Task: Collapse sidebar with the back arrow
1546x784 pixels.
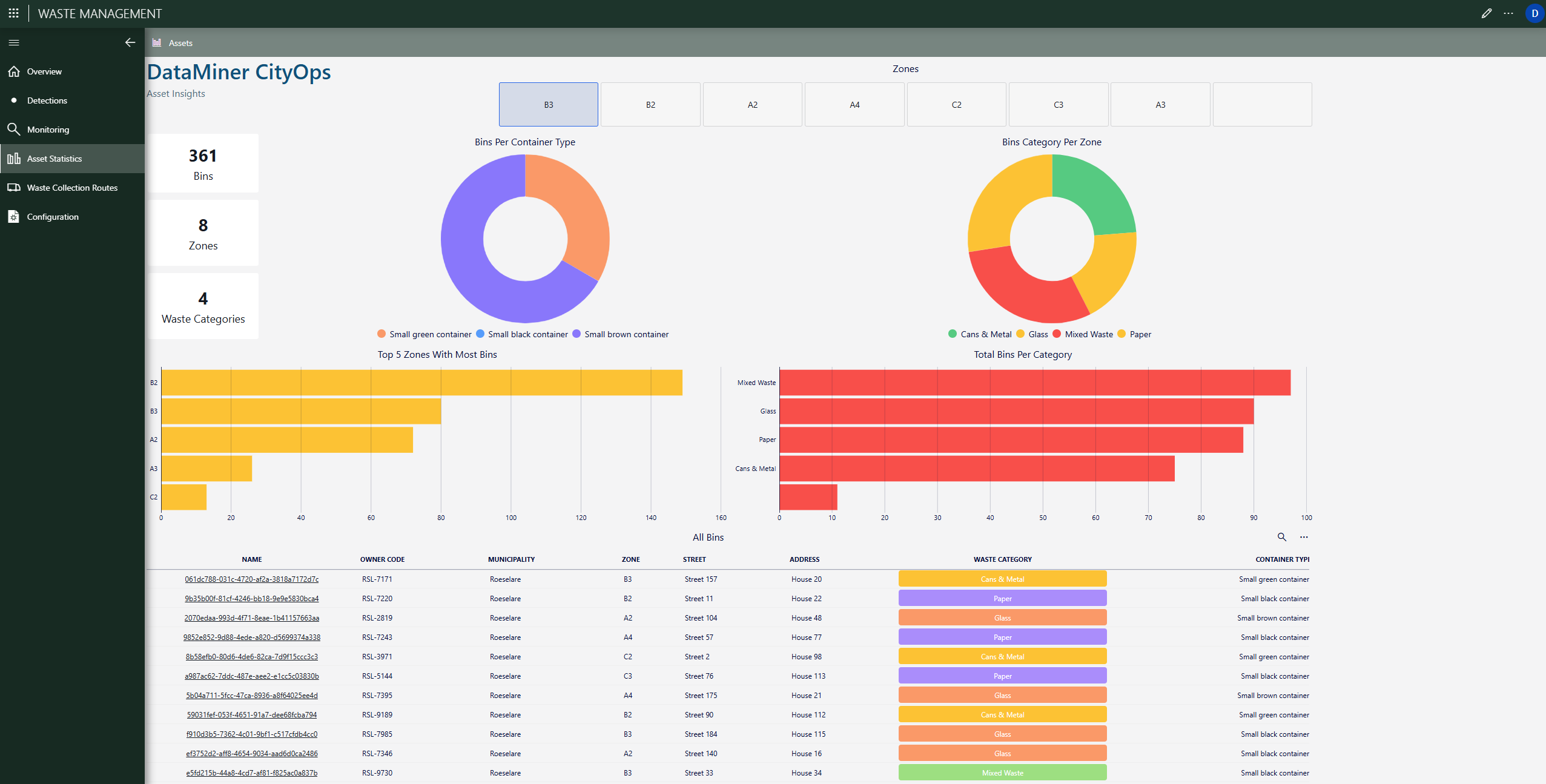Action: click(x=130, y=42)
